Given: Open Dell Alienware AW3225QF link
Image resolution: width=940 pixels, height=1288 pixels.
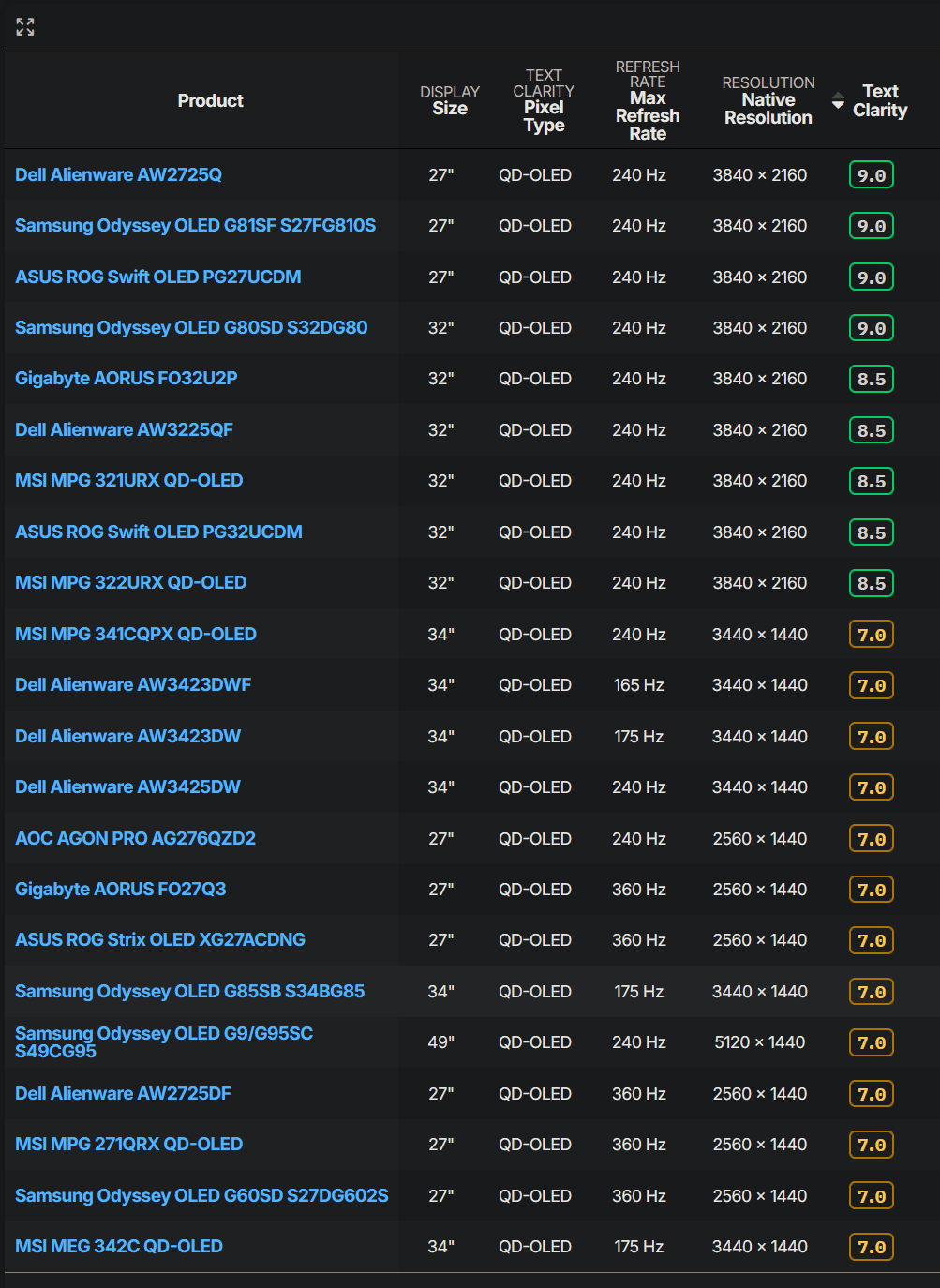Looking at the screenshot, I should [x=124, y=429].
